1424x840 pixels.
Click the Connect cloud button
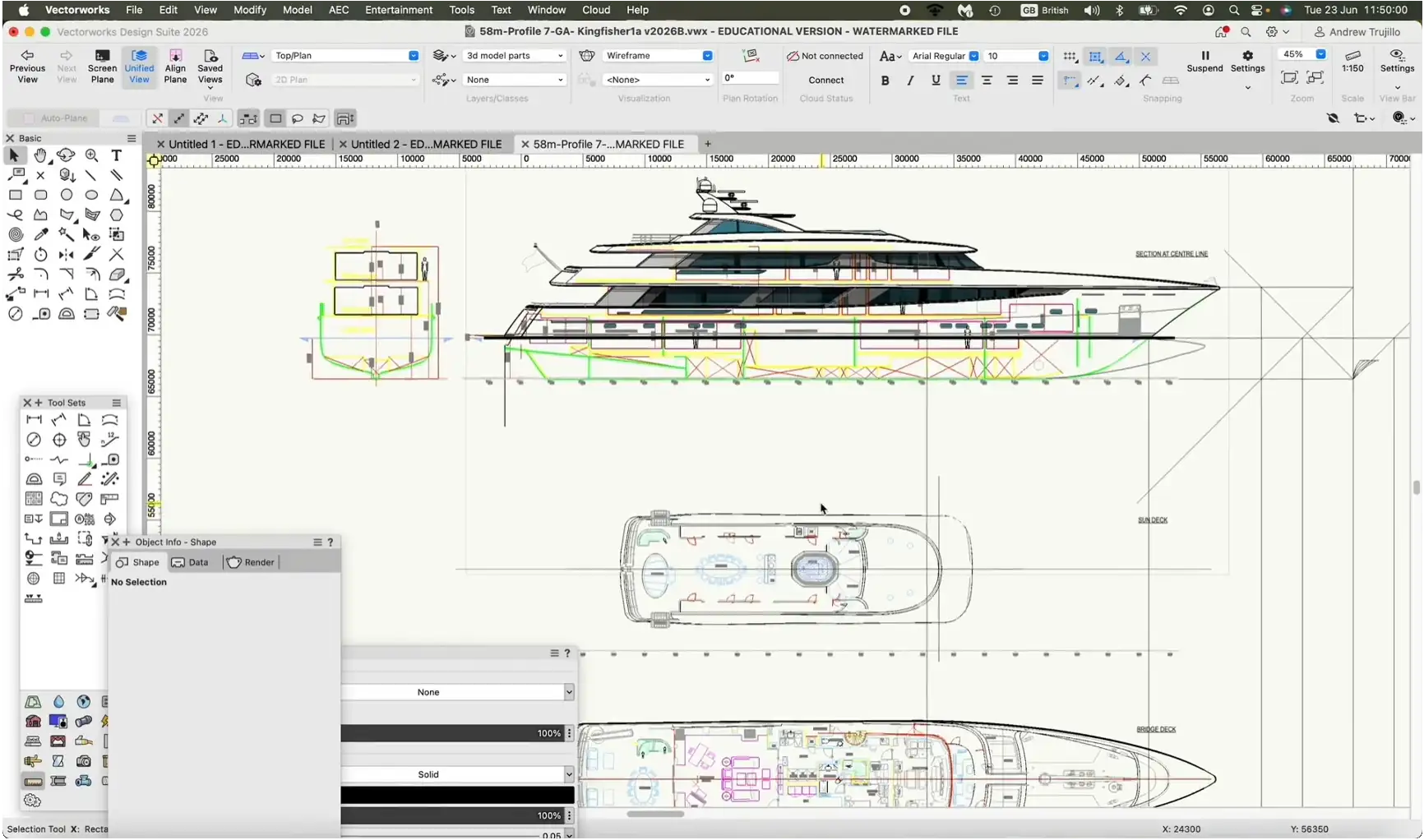[x=825, y=80]
